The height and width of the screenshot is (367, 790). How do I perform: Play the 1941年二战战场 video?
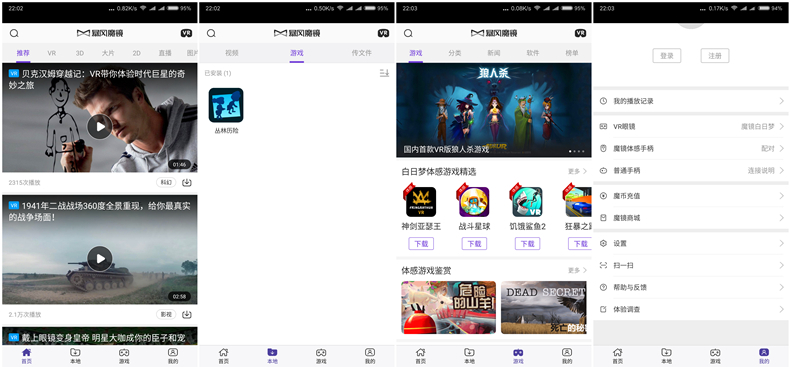pyautogui.click(x=100, y=259)
